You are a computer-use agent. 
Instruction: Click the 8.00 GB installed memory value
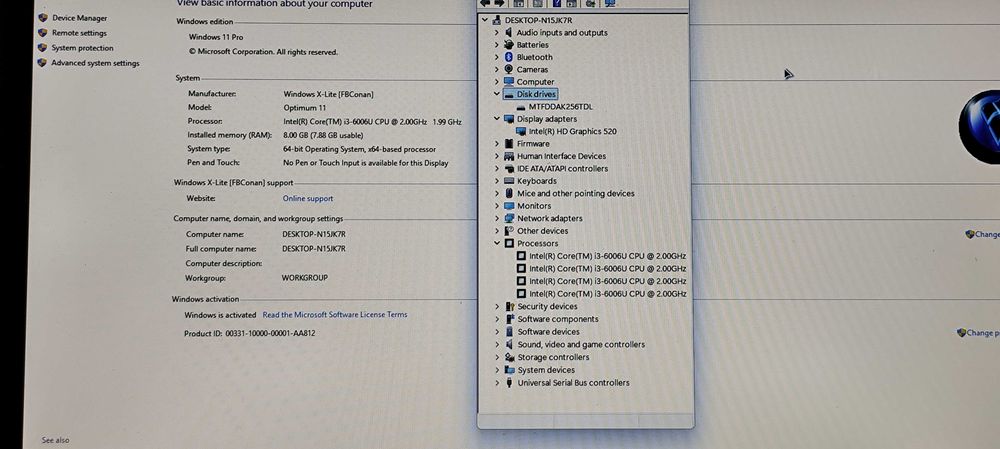coord(323,135)
